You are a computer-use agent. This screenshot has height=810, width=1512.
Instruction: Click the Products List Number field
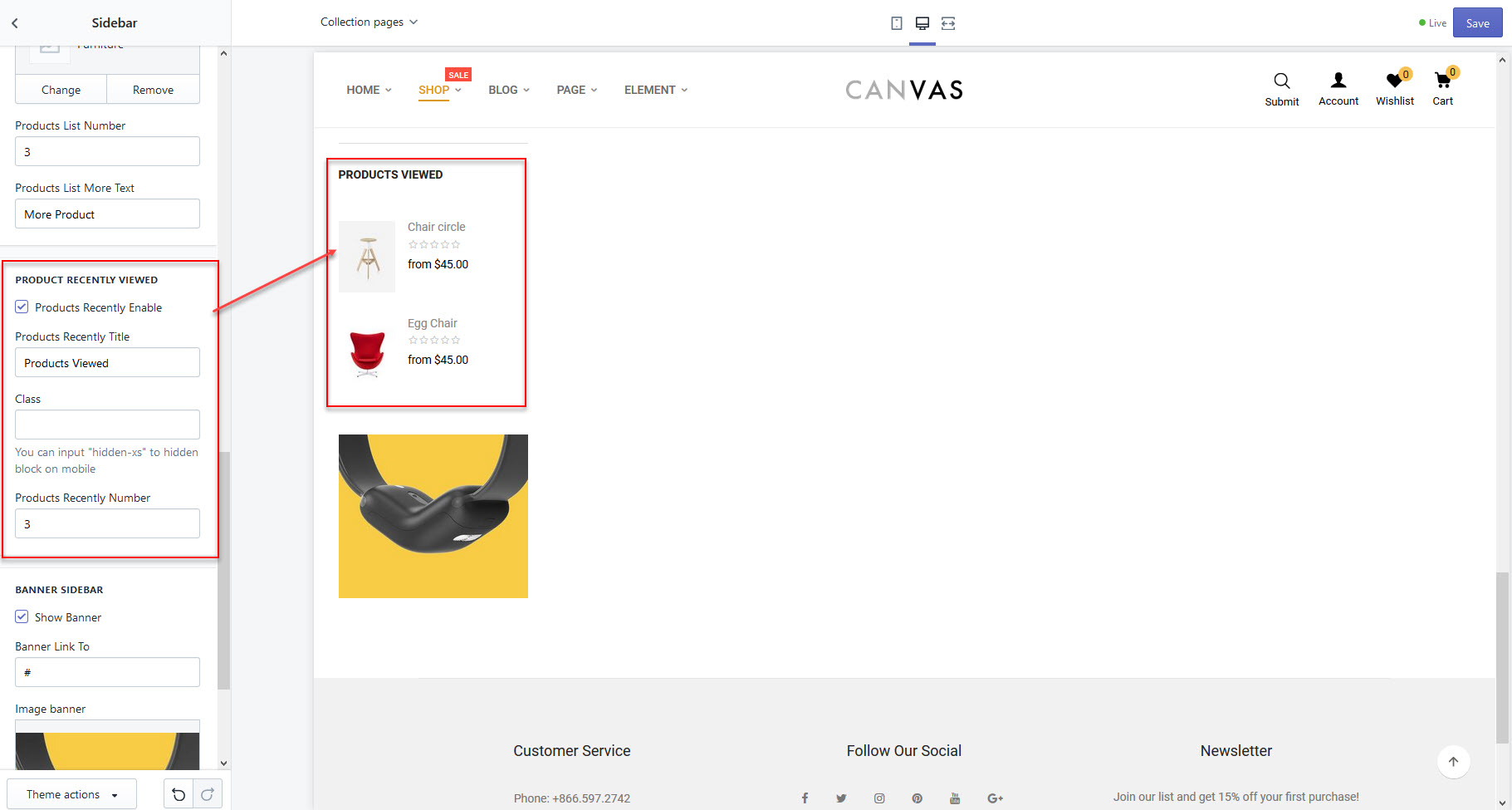[107, 151]
